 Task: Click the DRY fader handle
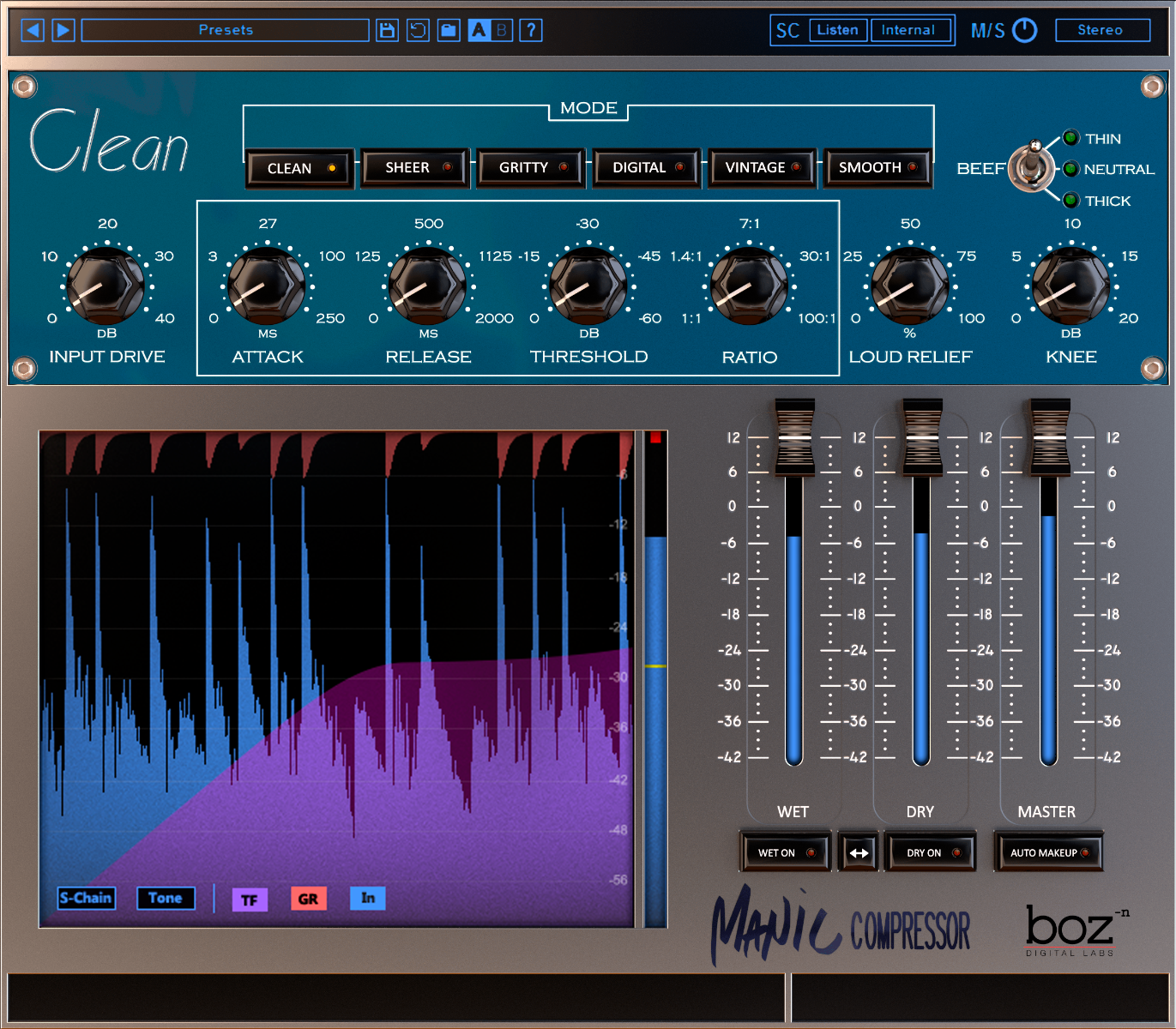click(922, 437)
